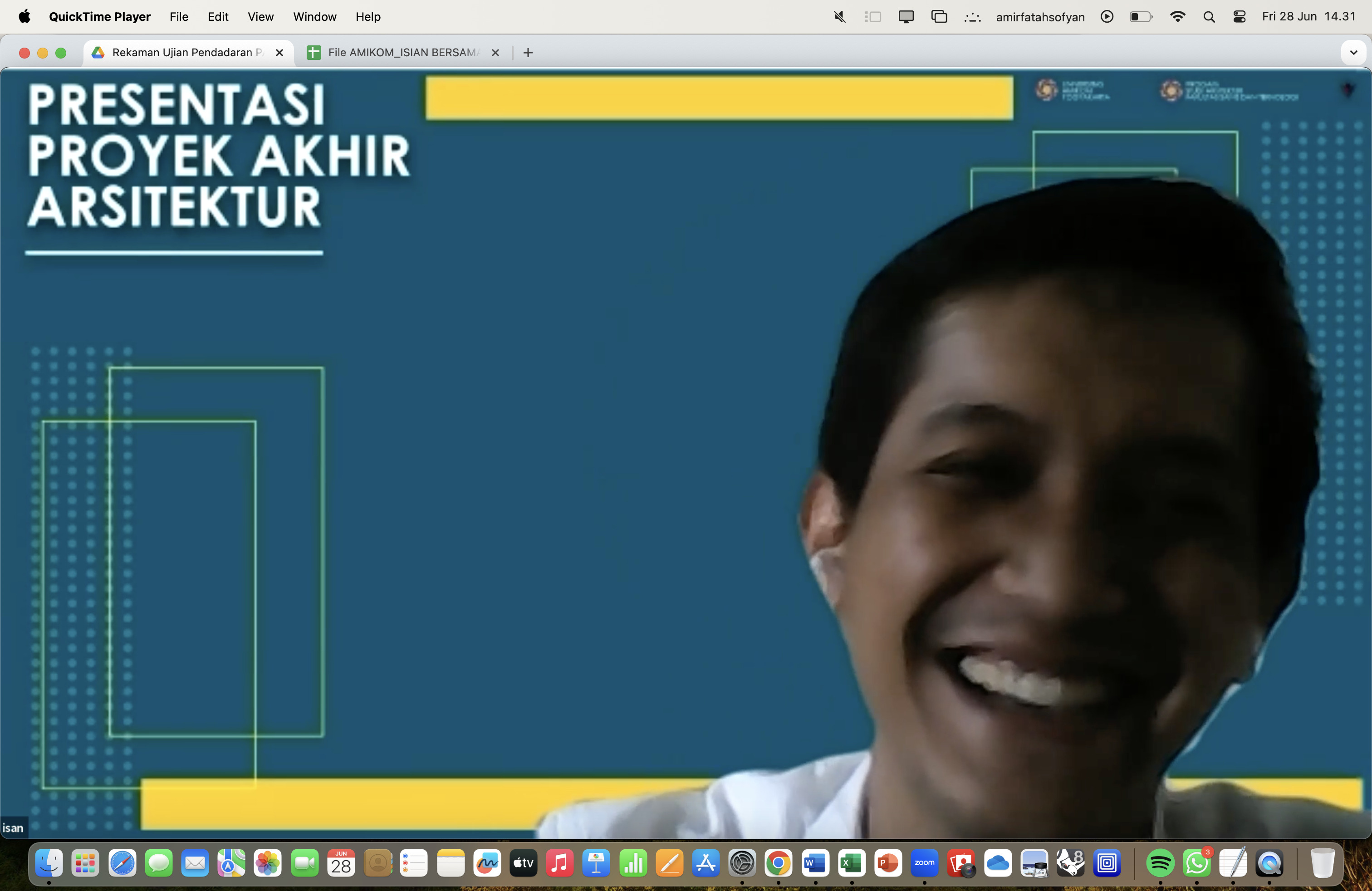Open the Zoom app in the dock
Viewport: 1372px width, 891px height.
tap(924, 863)
